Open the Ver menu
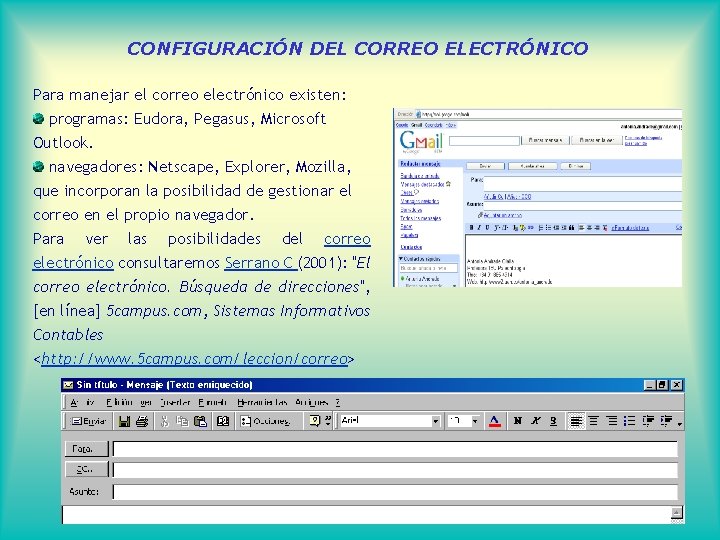The height and width of the screenshot is (540, 720). (146, 402)
